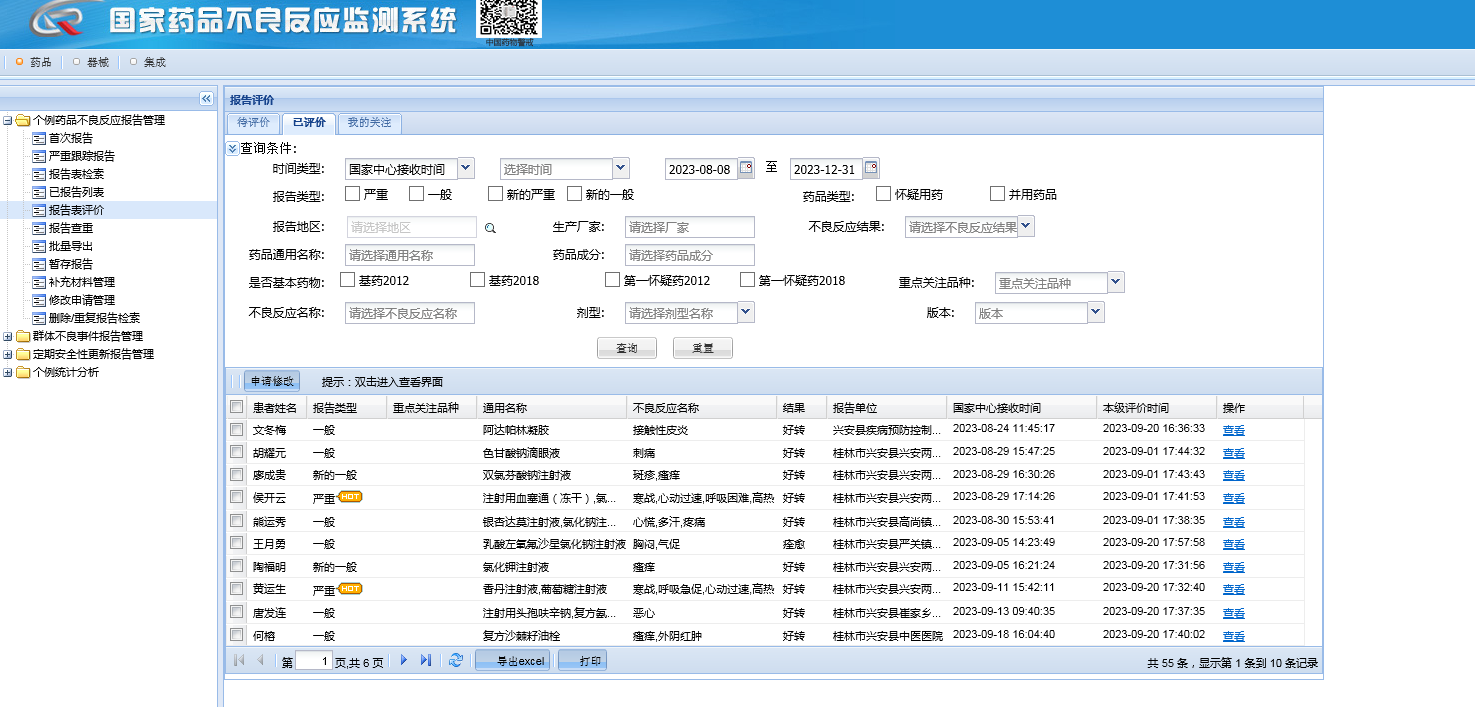Expand 群体不良事件报告管理 tree folder
This screenshot has width=1475, height=707.
(x=8, y=336)
